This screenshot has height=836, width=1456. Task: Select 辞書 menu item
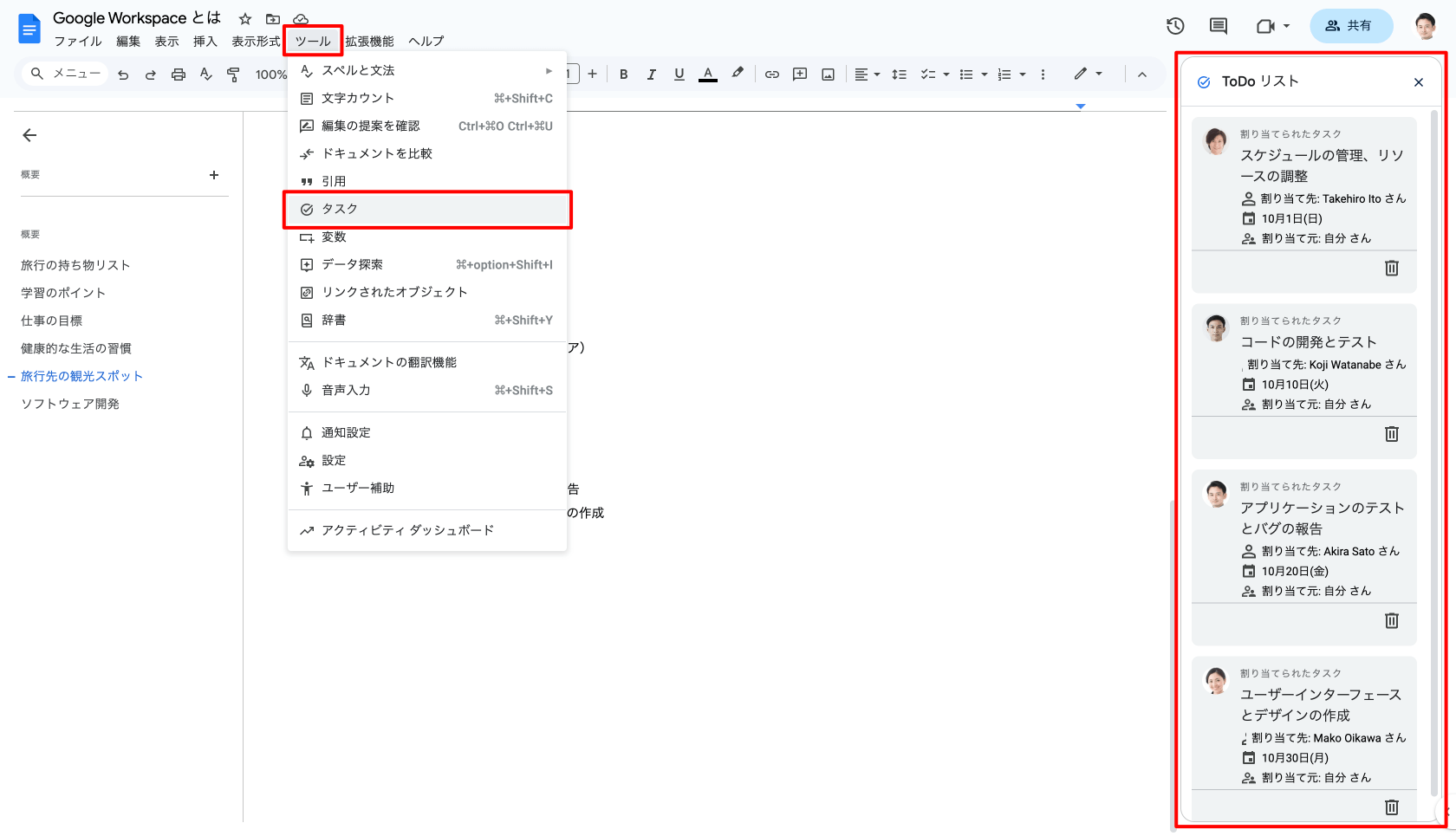click(x=427, y=320)
